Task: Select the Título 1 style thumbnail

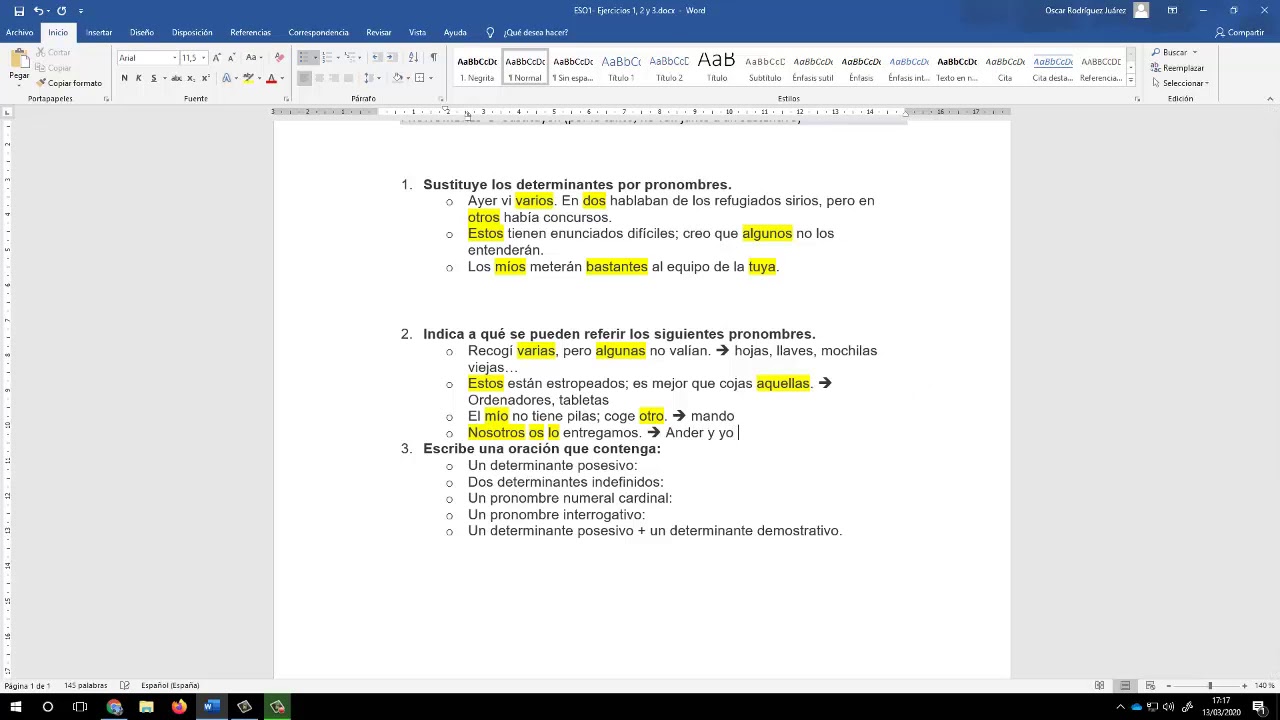Action: [621, 68]
